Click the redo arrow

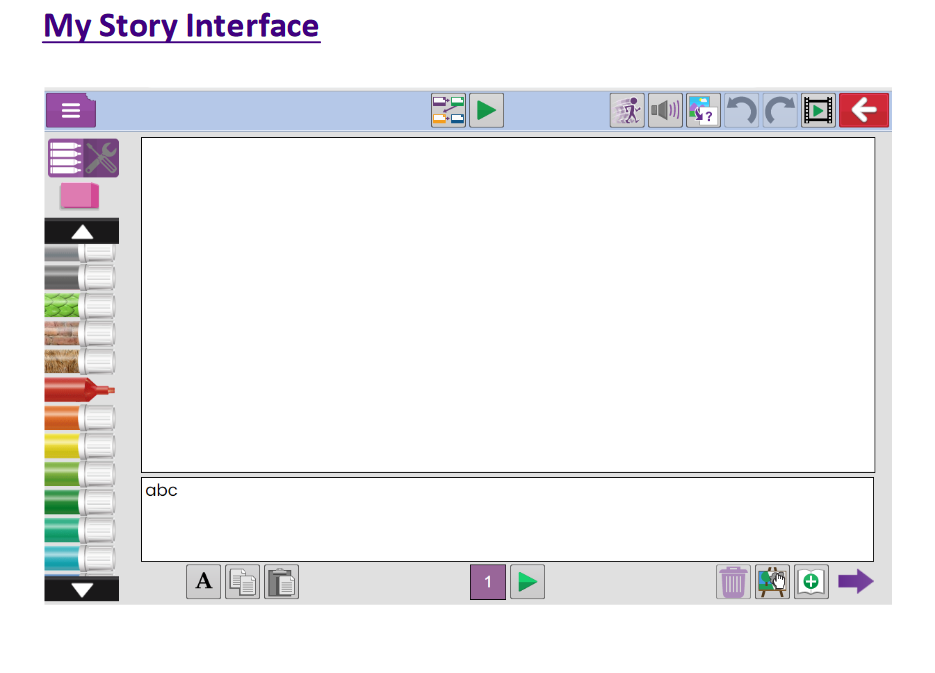click(780, 110)
